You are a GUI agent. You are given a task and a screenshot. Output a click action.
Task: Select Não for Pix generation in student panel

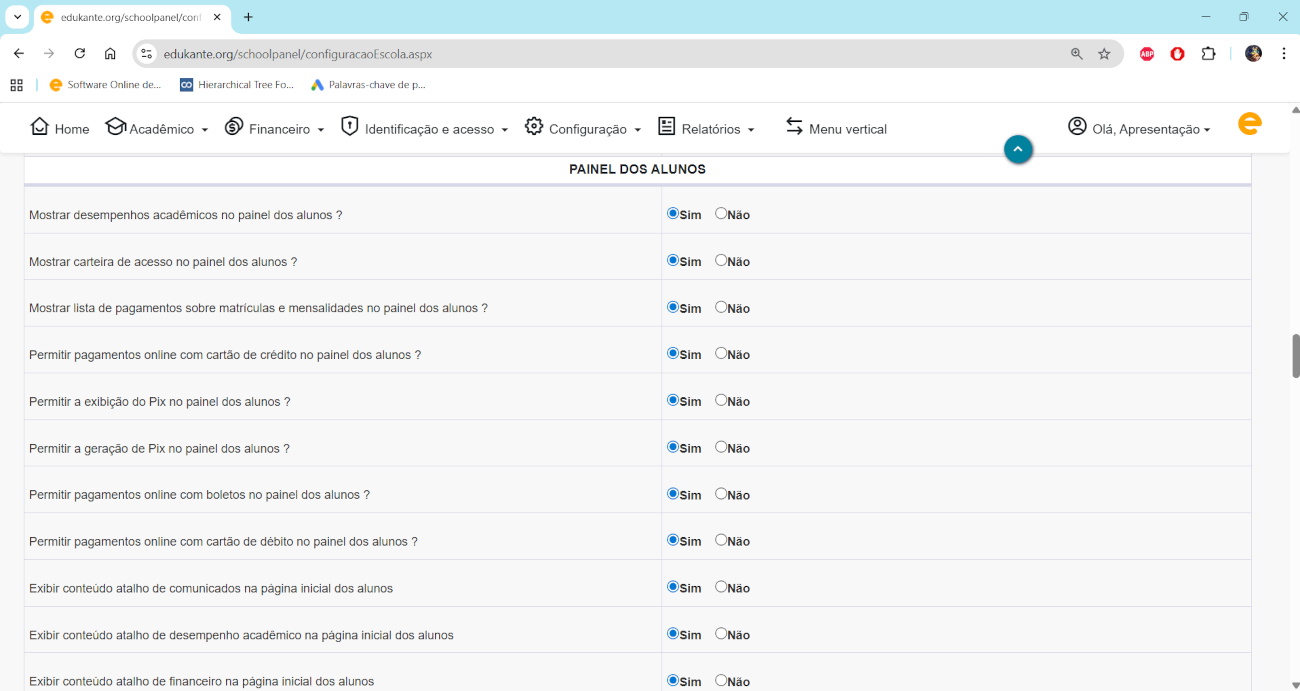(721, 447)
